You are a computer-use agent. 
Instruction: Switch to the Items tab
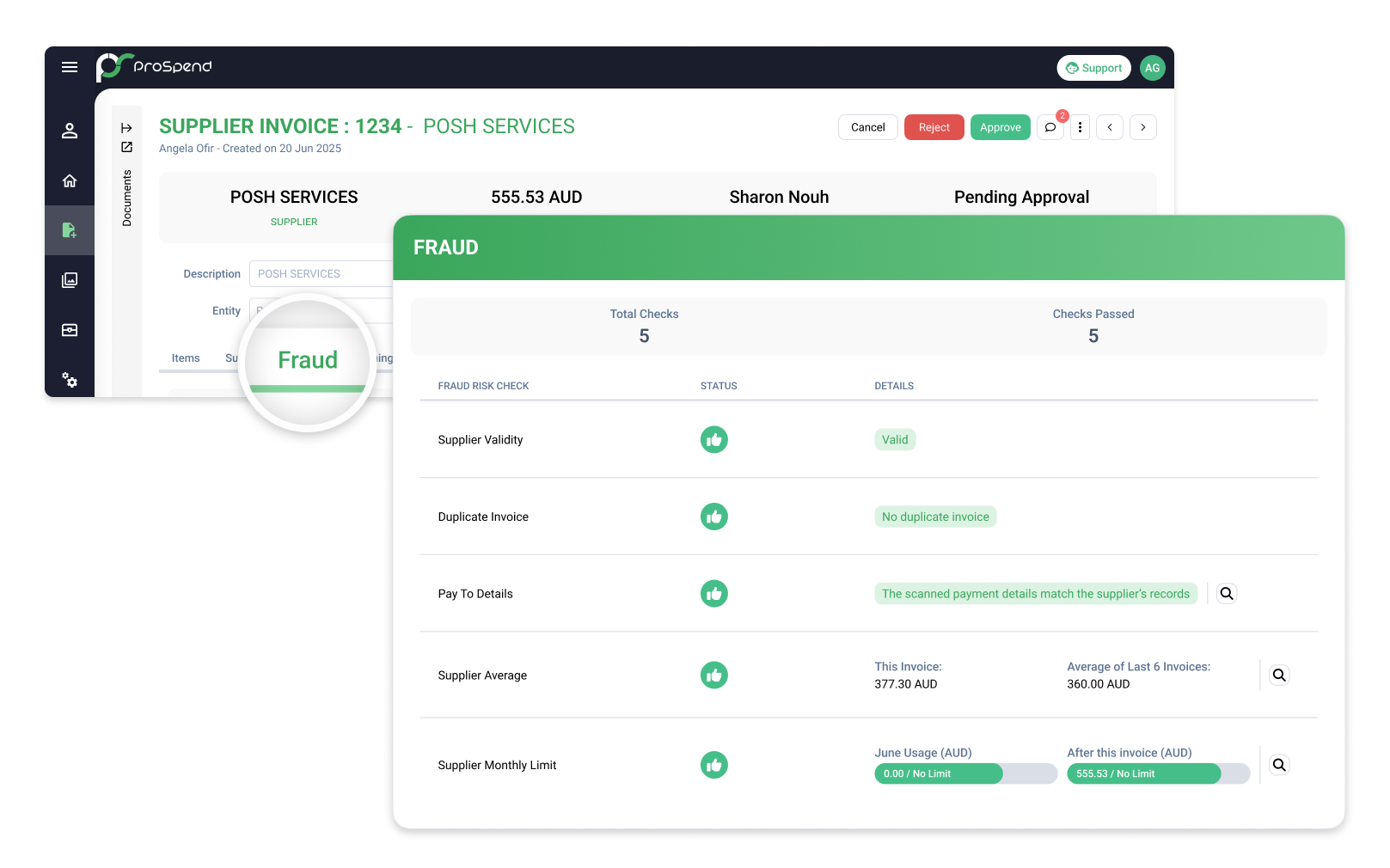pos(186,358)
